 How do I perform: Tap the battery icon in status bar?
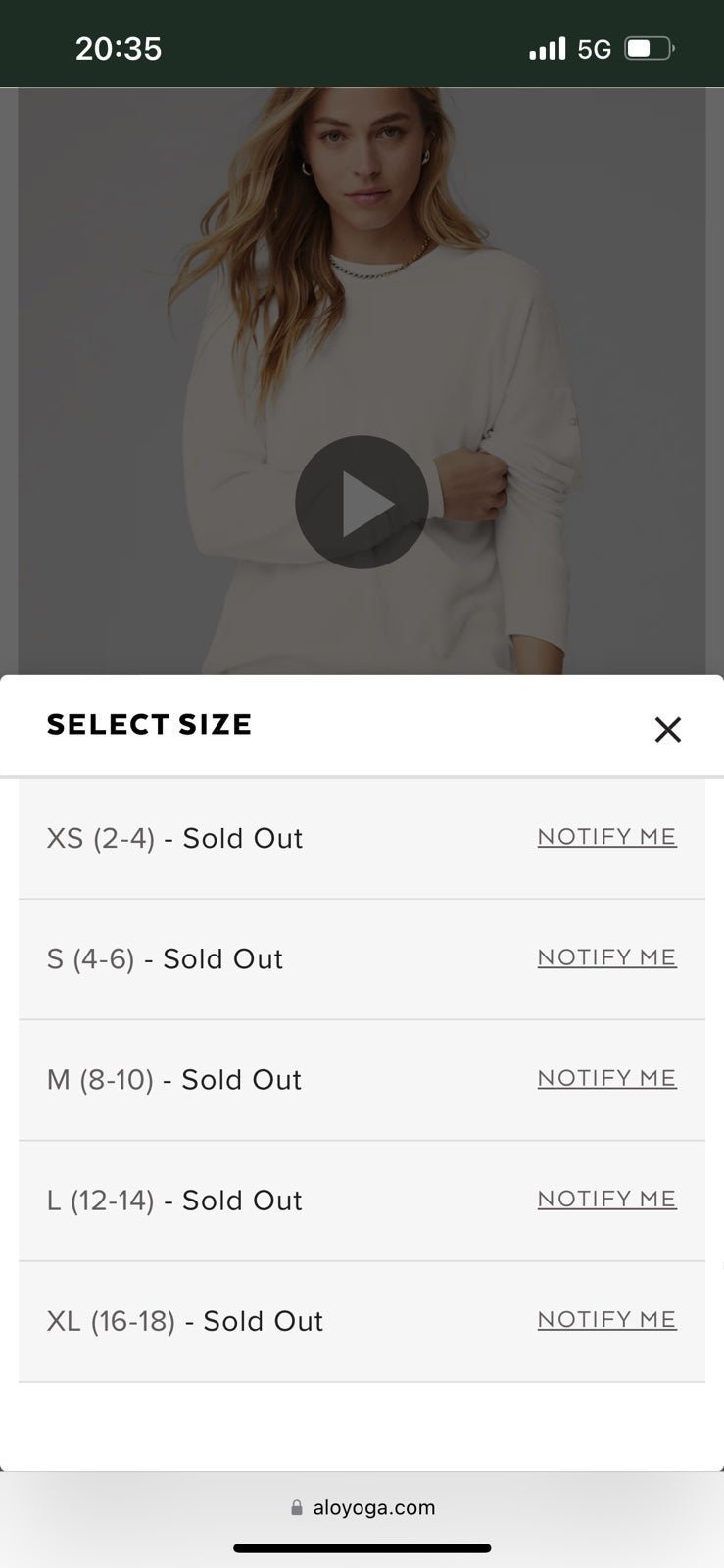coord(649,48)
